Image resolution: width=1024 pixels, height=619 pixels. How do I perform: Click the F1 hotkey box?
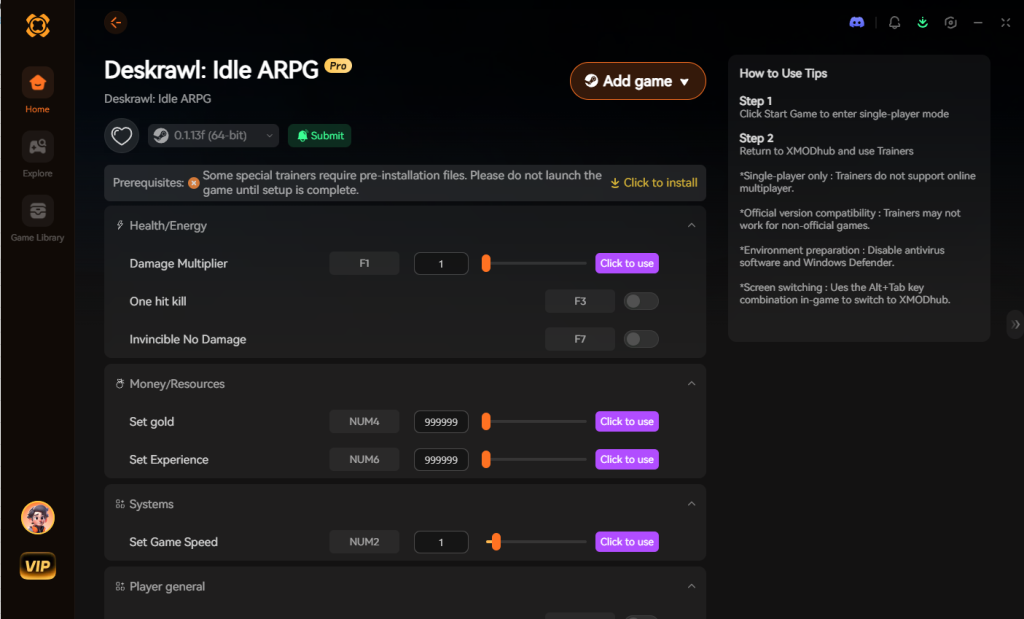pyautogui.click(x=364, y=263)
